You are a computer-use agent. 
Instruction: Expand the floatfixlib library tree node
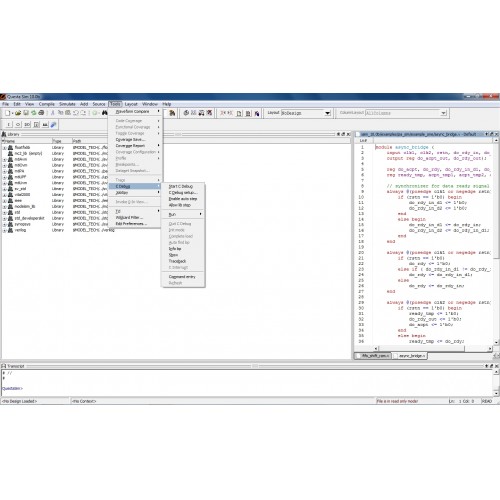click(x=5, y=147)
